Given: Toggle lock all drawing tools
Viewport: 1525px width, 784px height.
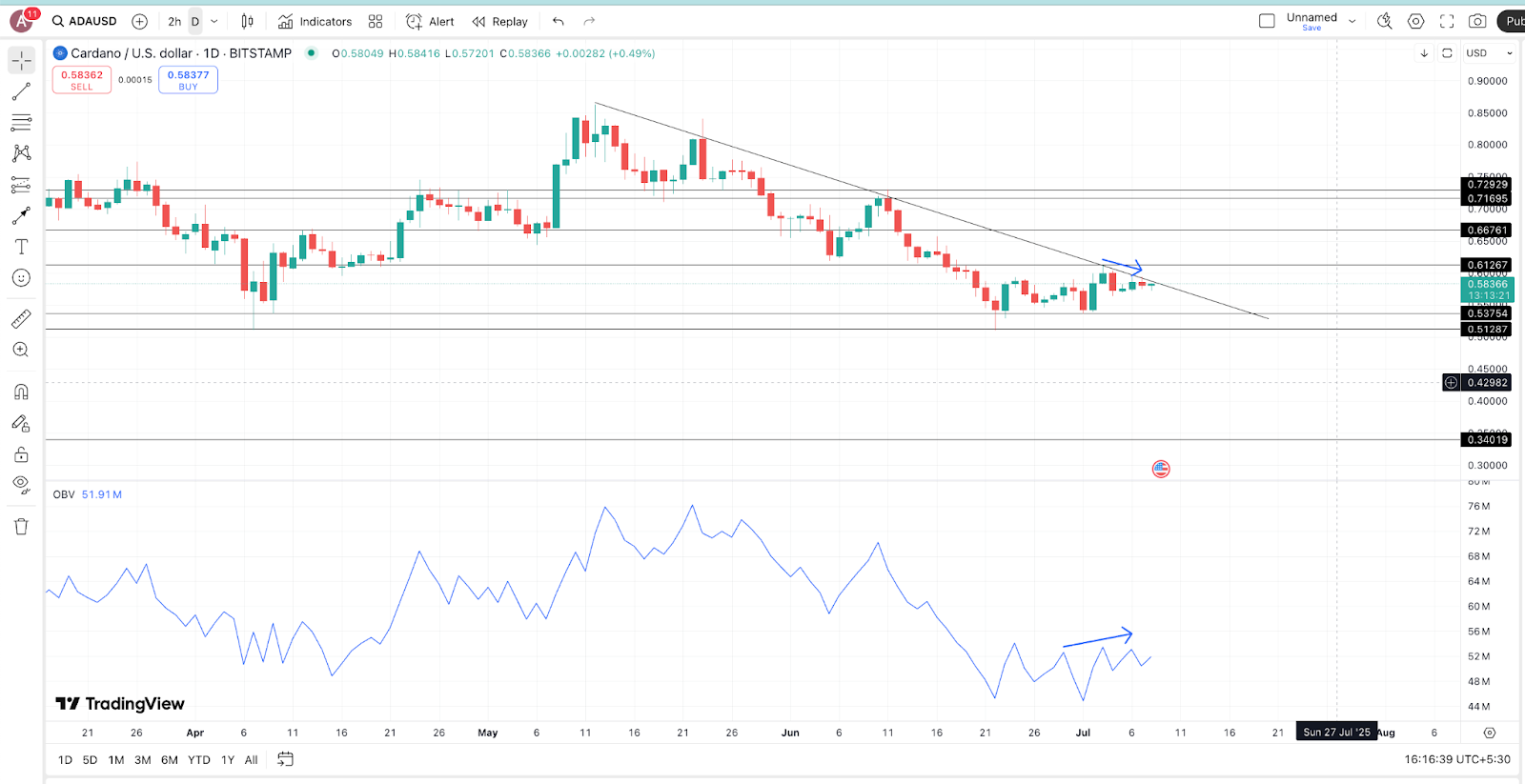Looking at the screenshot, I should point(21,454).
